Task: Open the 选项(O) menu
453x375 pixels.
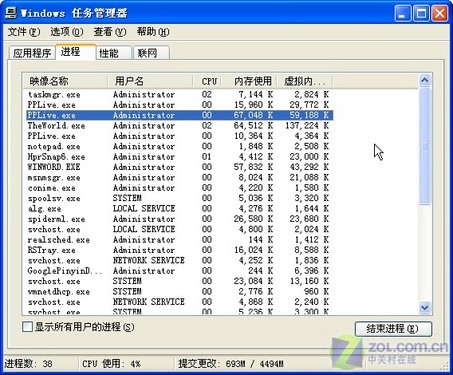Action: [x=67, y=32]
